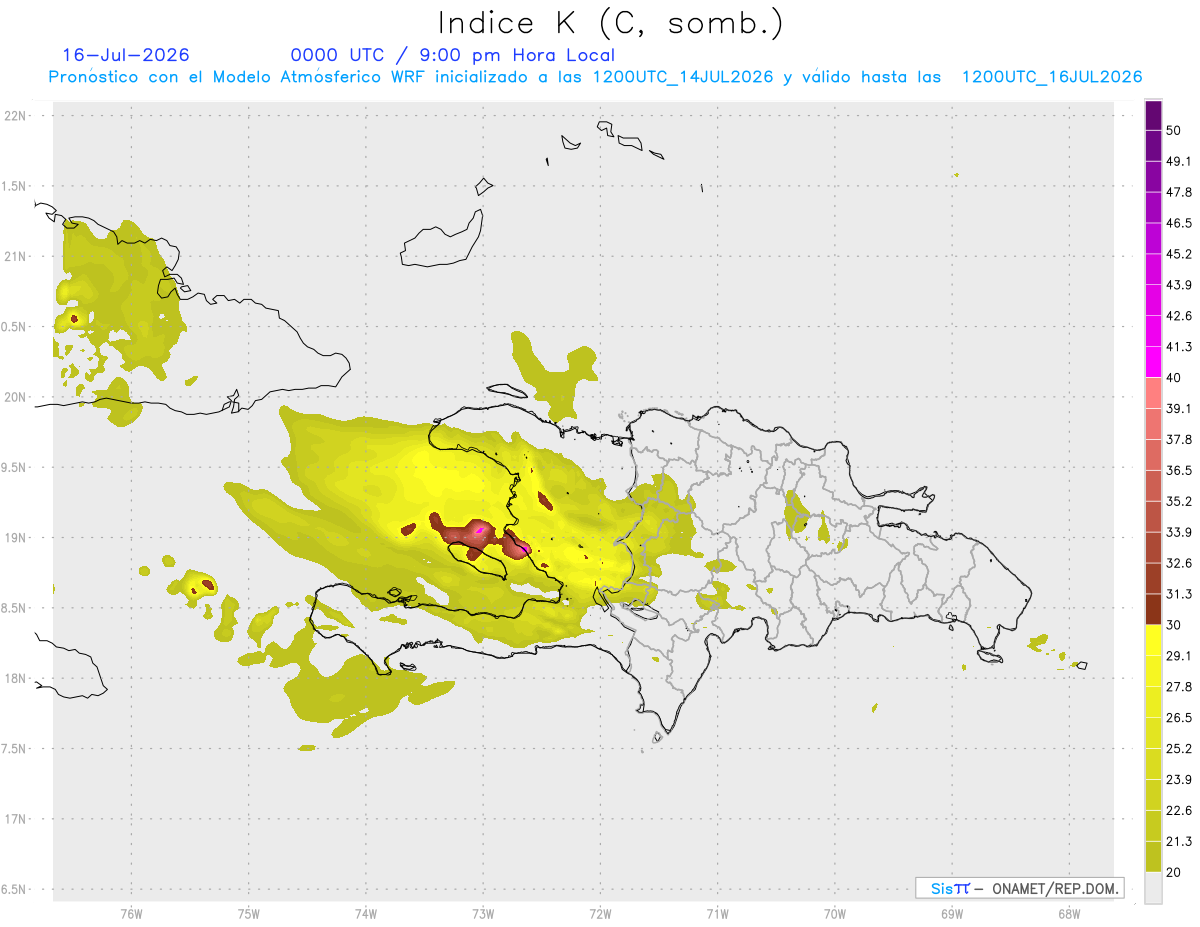1200x927 pixels.
Task: Click the "75W" longitude label
Action: pos(248,913)
